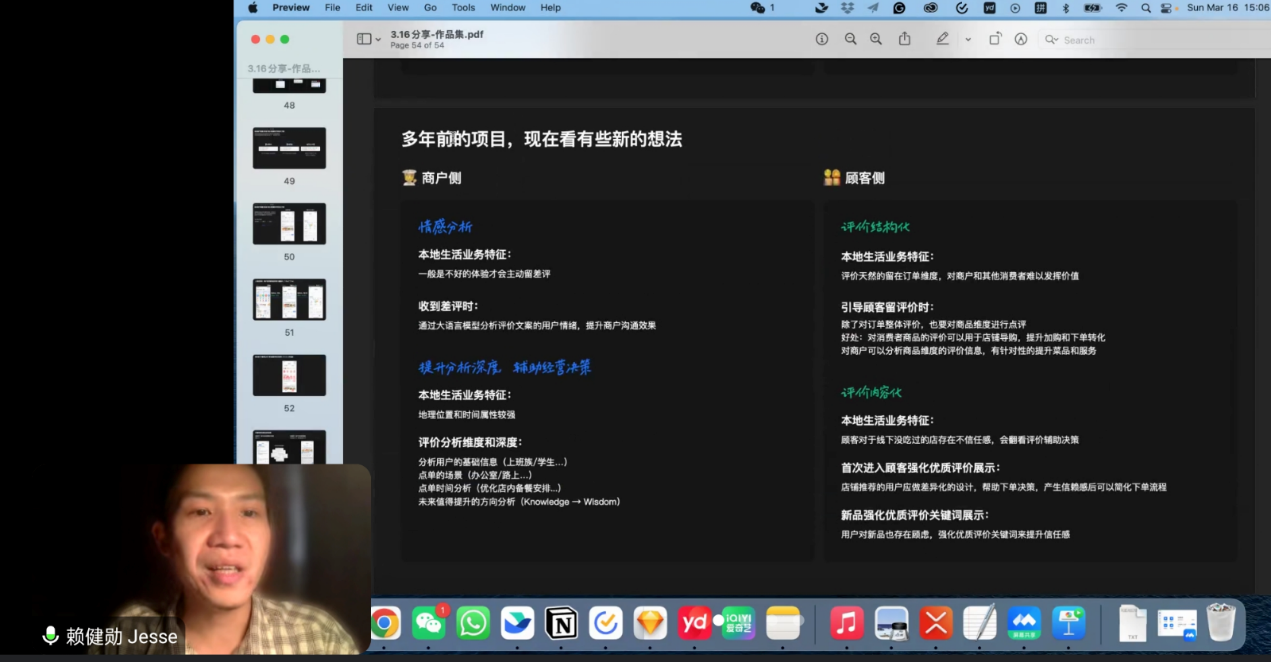The height and width of the screenshot is (662, 1271).
Task: Zoom in using the plus magnifier
Action: pyautogui.click(x=876, y=39)
